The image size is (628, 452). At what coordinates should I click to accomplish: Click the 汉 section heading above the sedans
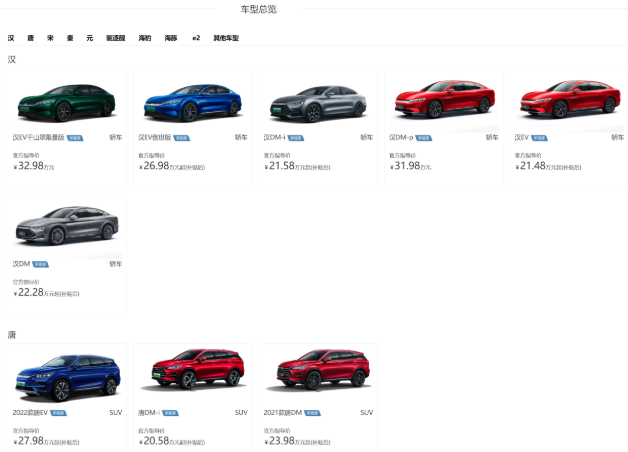[12, 60]
